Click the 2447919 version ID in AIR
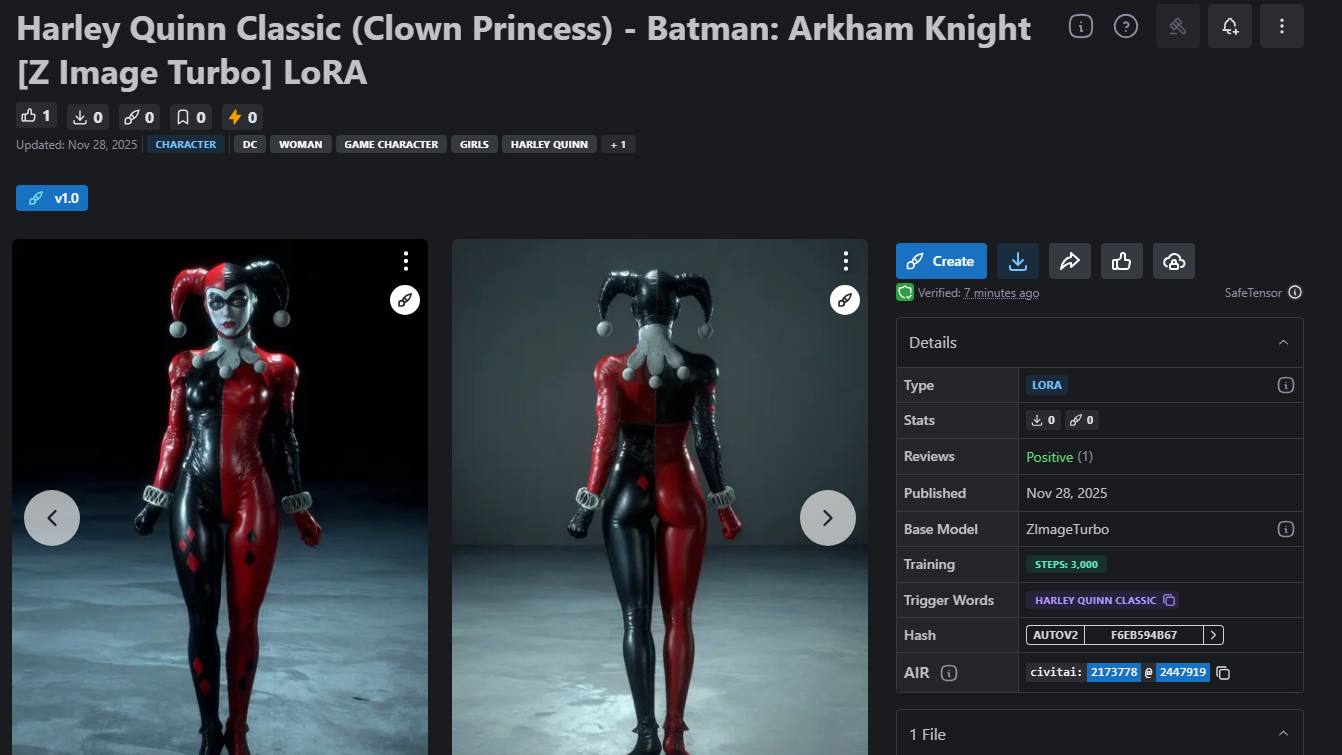1342x755 pixels. [1183, 672]
